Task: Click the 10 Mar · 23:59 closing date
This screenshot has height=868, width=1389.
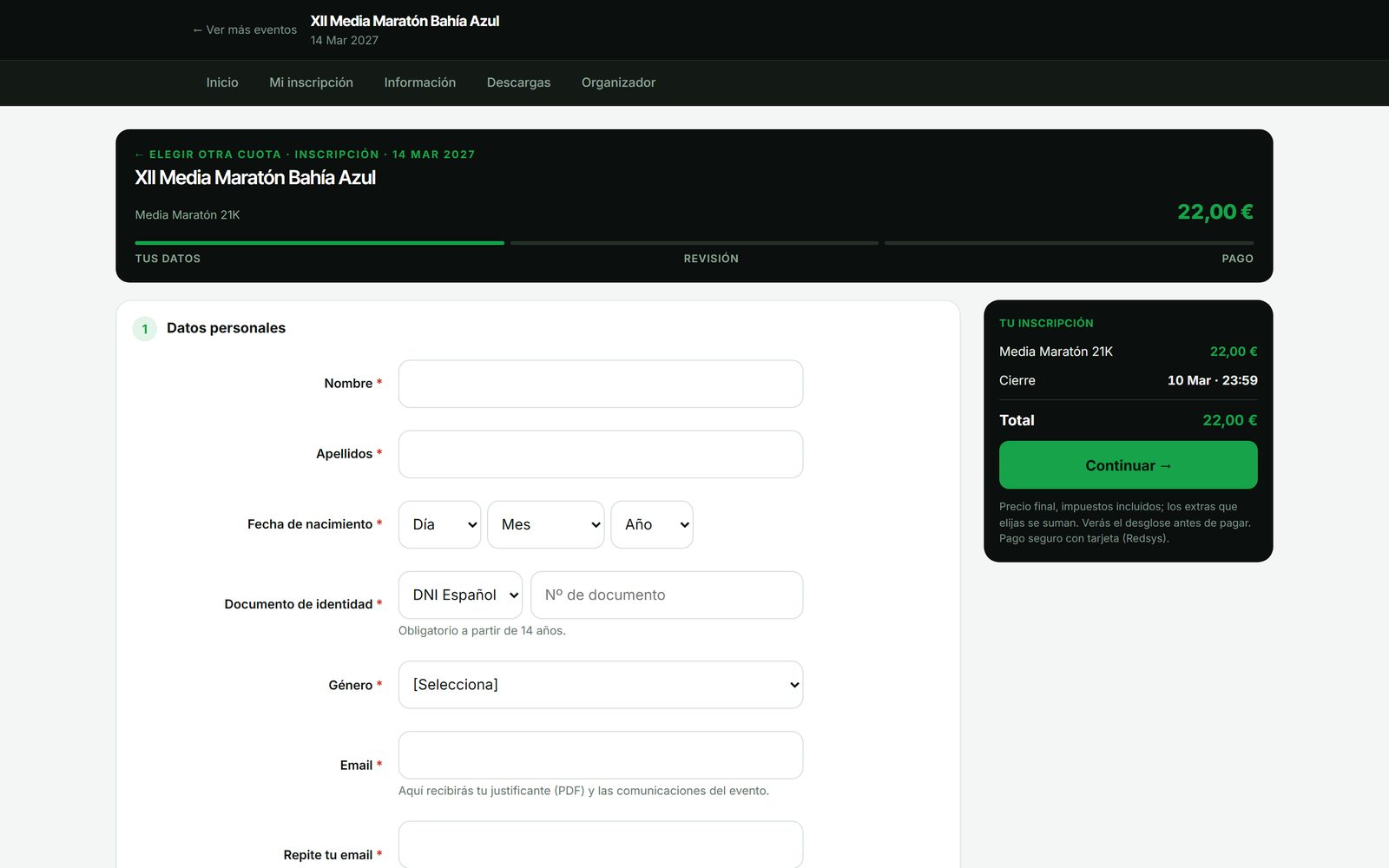Action: click(1212, 380)
